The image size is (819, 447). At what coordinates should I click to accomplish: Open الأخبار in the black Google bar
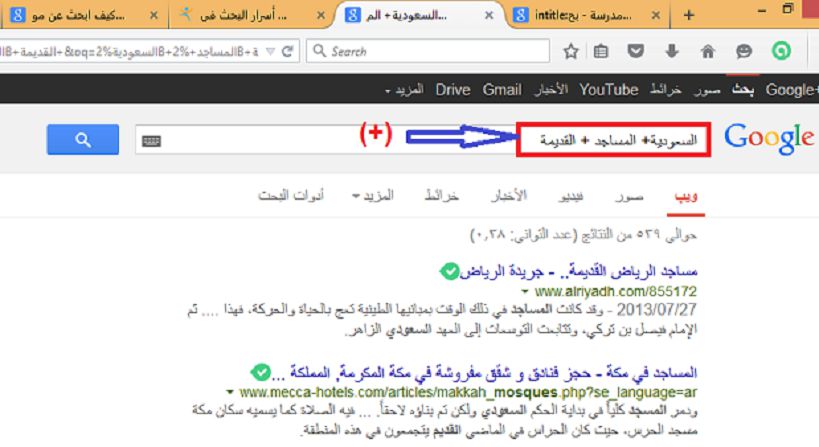[x=551, y=90]
